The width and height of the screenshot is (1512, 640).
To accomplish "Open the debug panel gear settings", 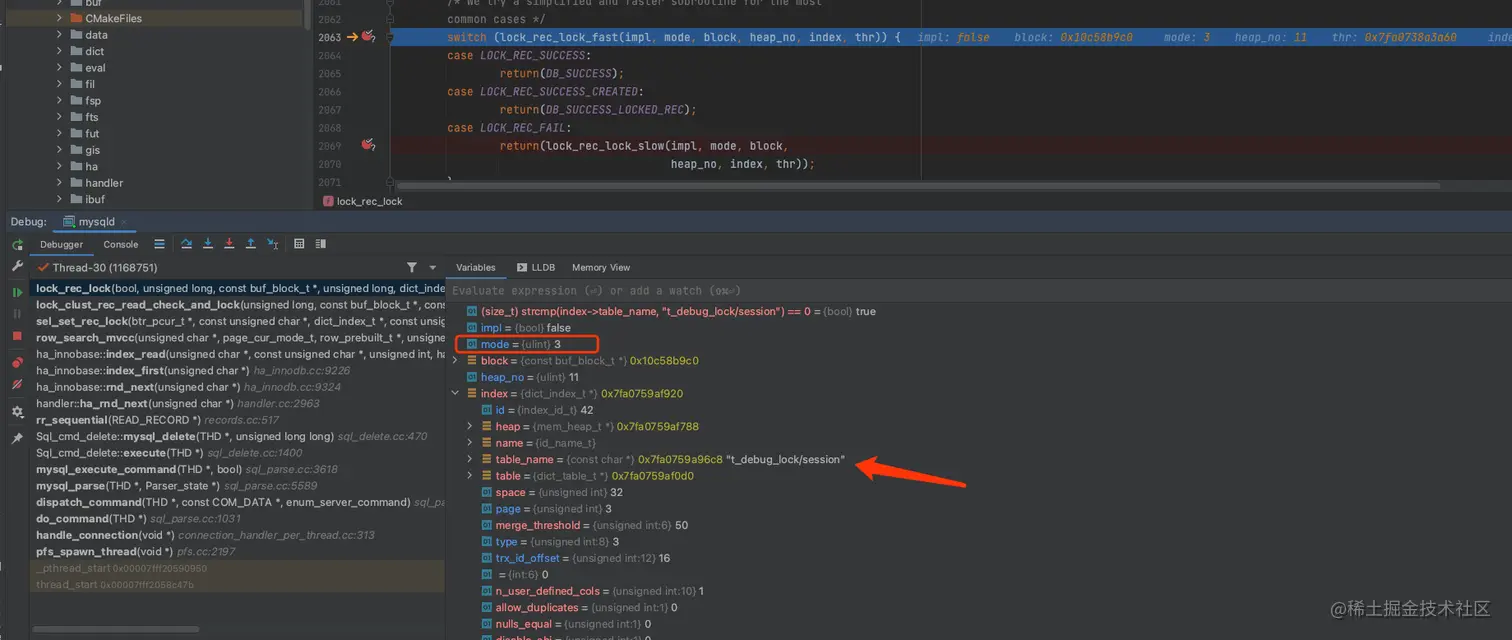I will tap(17, 412).
